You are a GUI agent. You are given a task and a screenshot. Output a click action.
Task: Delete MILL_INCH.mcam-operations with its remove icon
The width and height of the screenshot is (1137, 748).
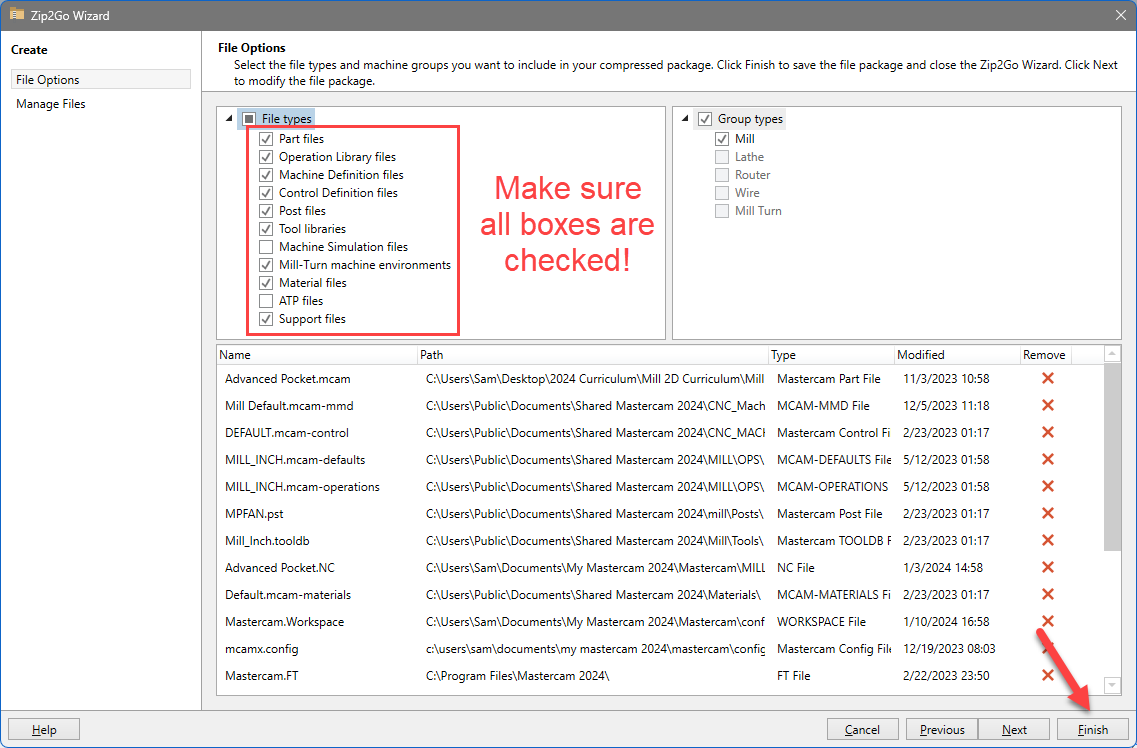1047,486
